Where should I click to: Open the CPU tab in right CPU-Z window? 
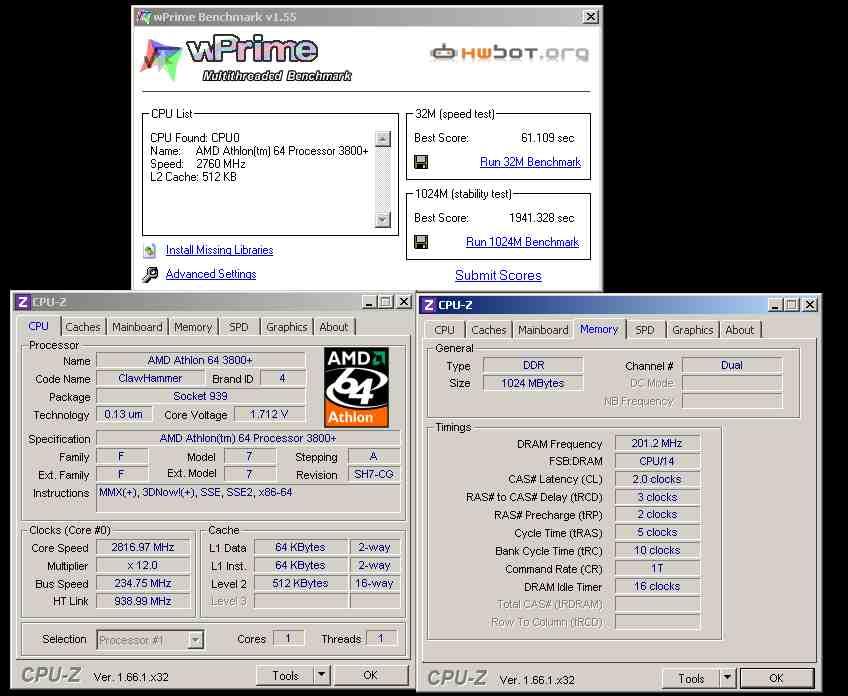tap(445, 330)
